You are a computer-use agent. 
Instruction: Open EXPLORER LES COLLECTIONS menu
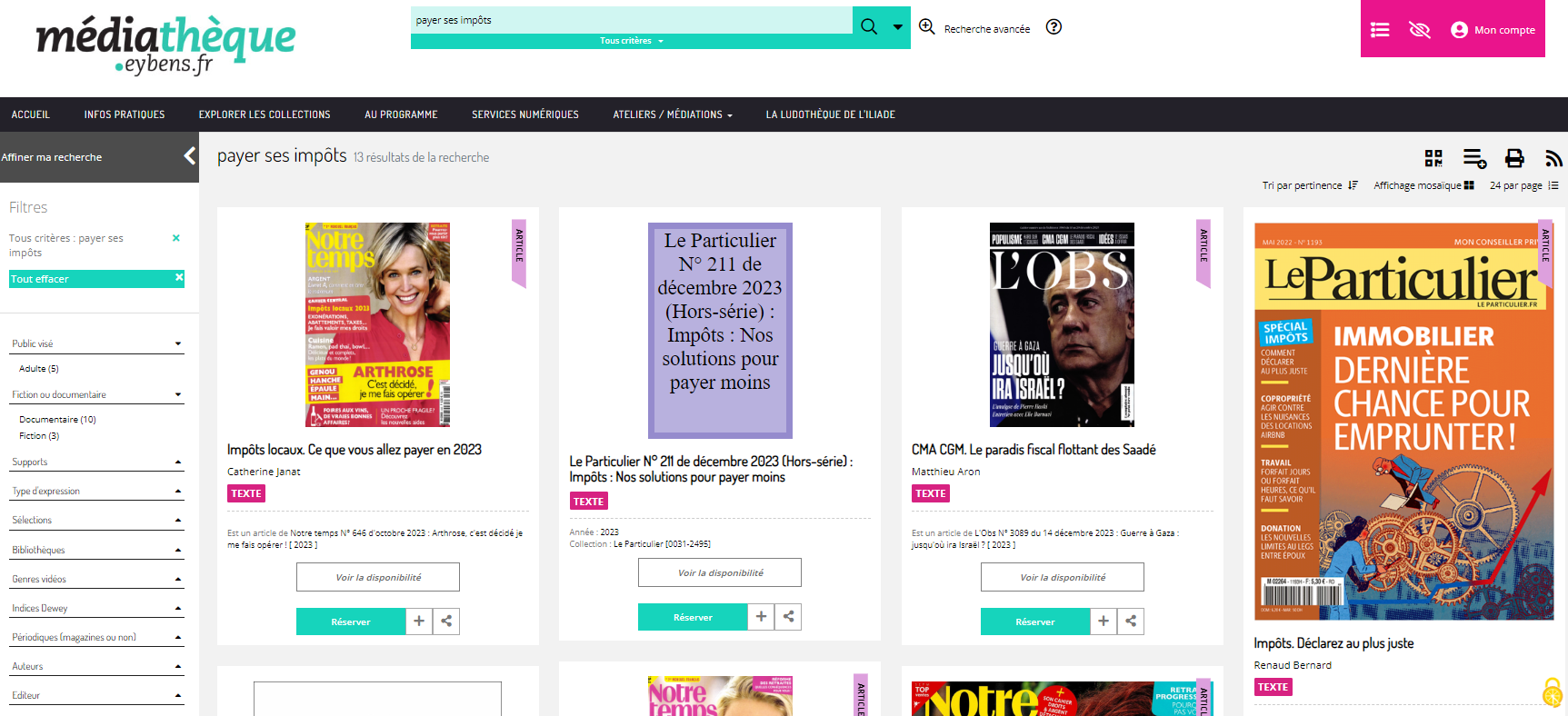(265, 114)
